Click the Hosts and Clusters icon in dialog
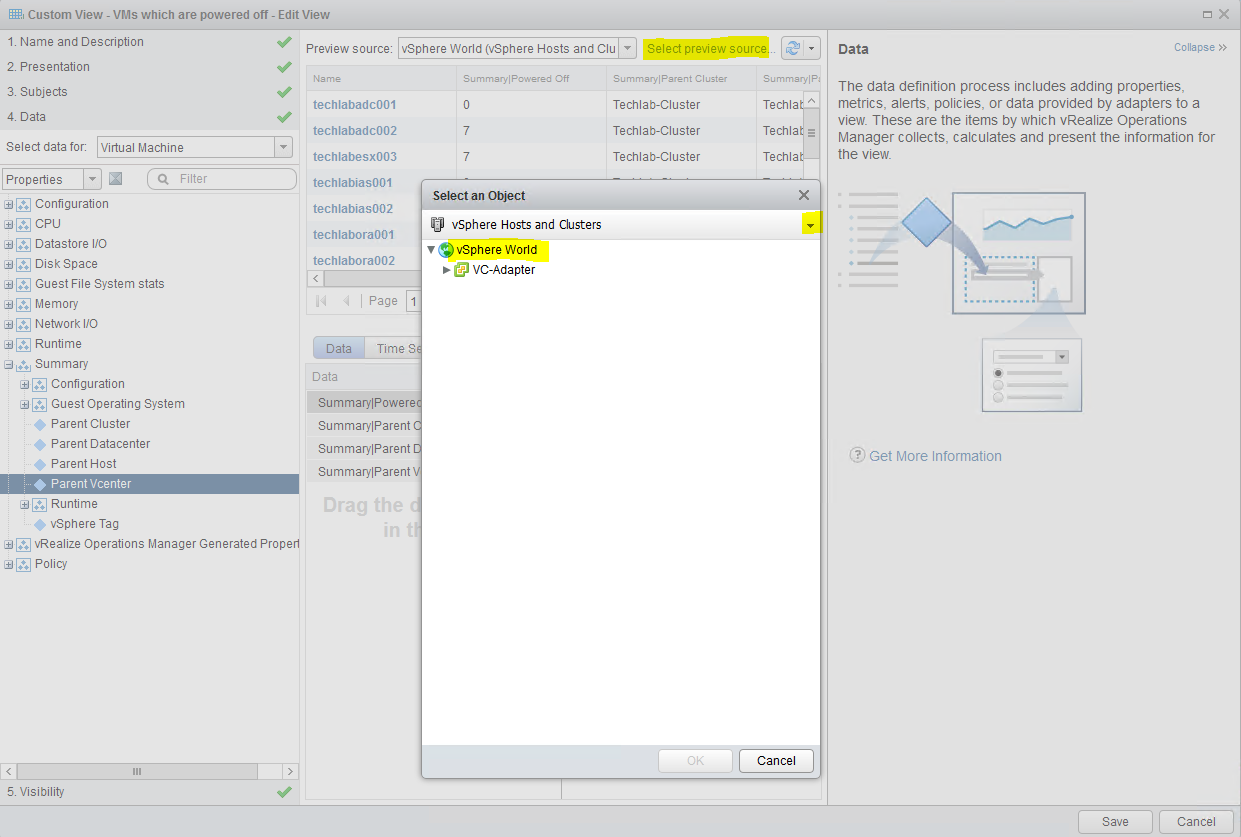1241x837 pixels. pyautogui.click(x=437, y=224)
